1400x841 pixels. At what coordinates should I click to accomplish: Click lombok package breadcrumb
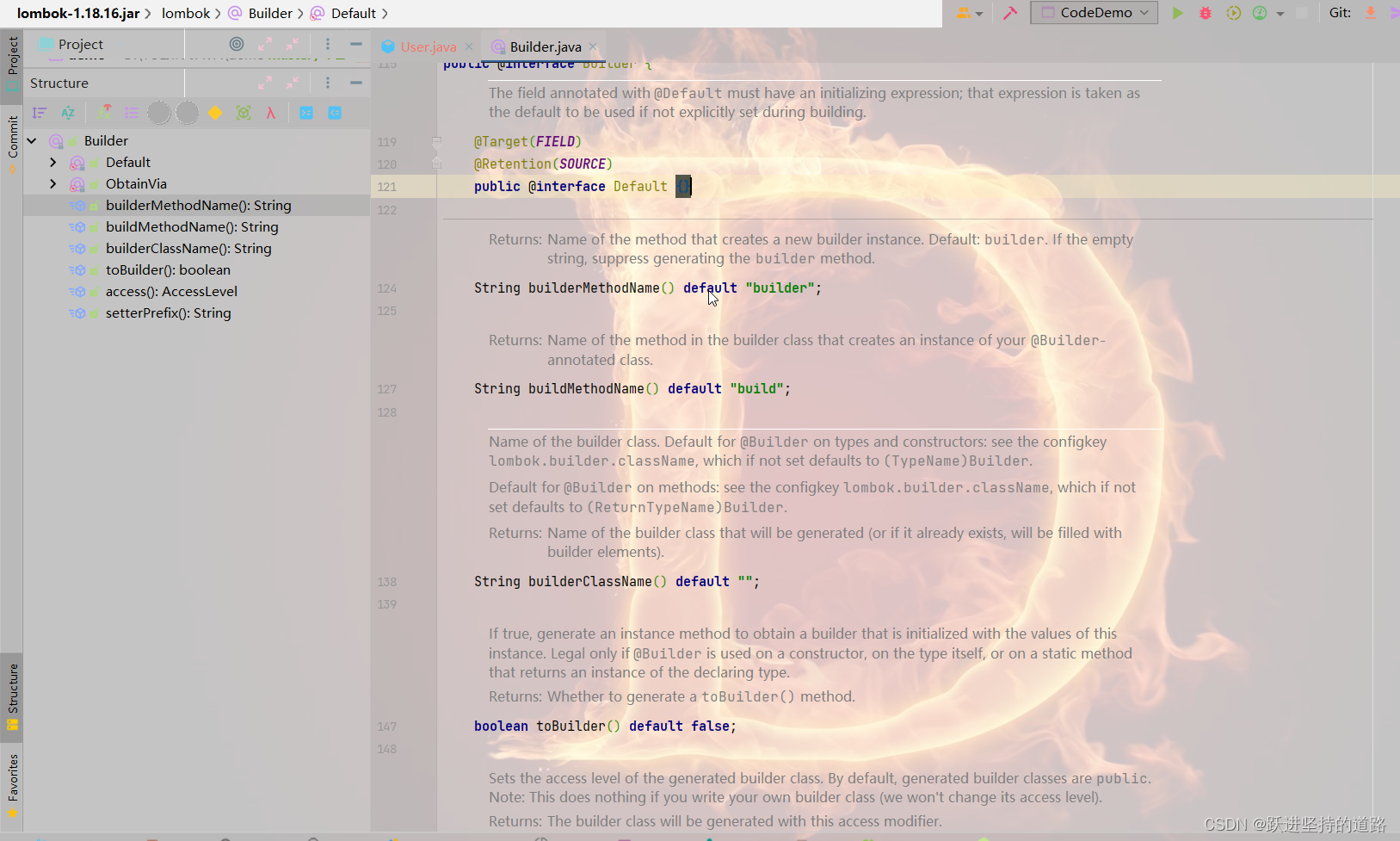(x=186, y=13)
